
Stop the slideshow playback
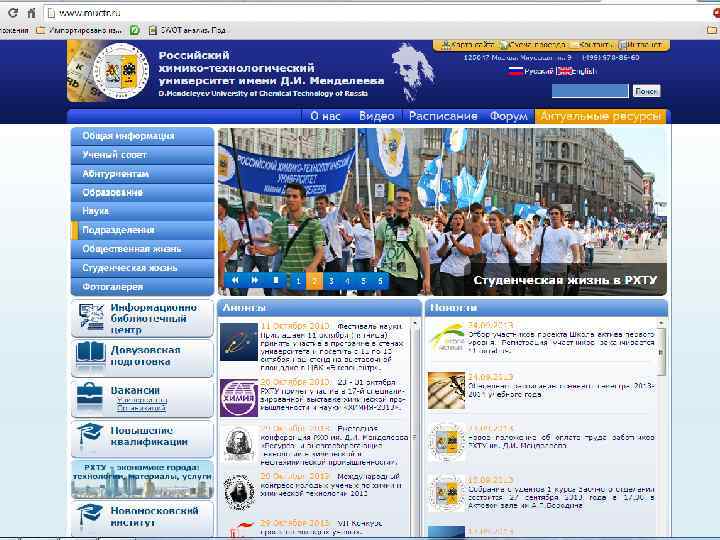(276, 280)
